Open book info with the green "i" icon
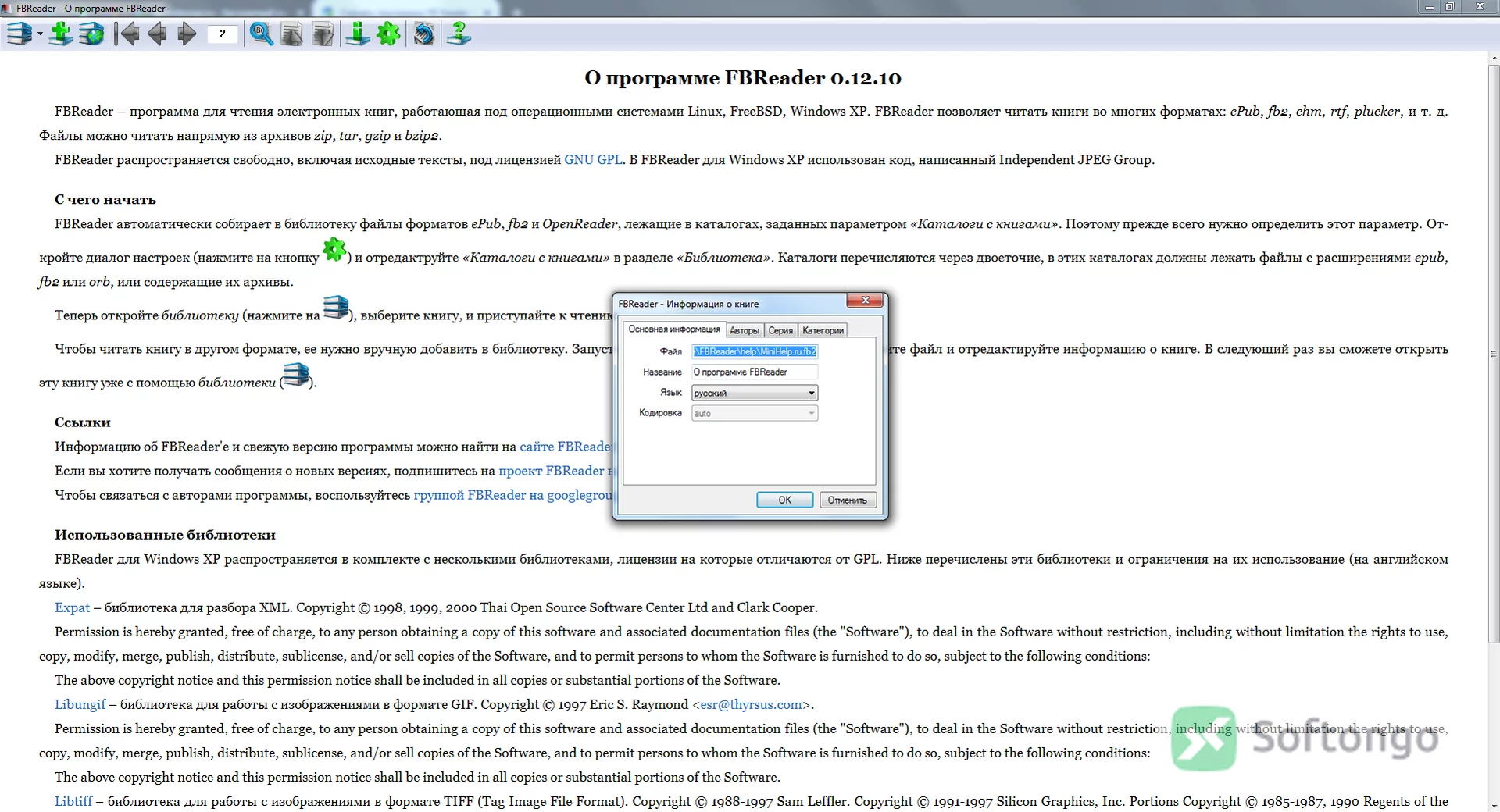 coord(358,34)
